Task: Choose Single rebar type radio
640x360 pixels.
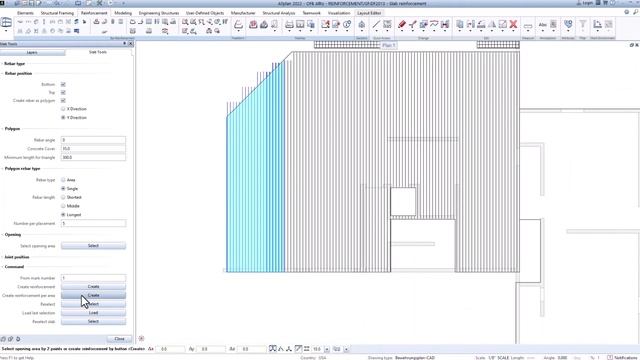Action: click(x=63, y=189)
